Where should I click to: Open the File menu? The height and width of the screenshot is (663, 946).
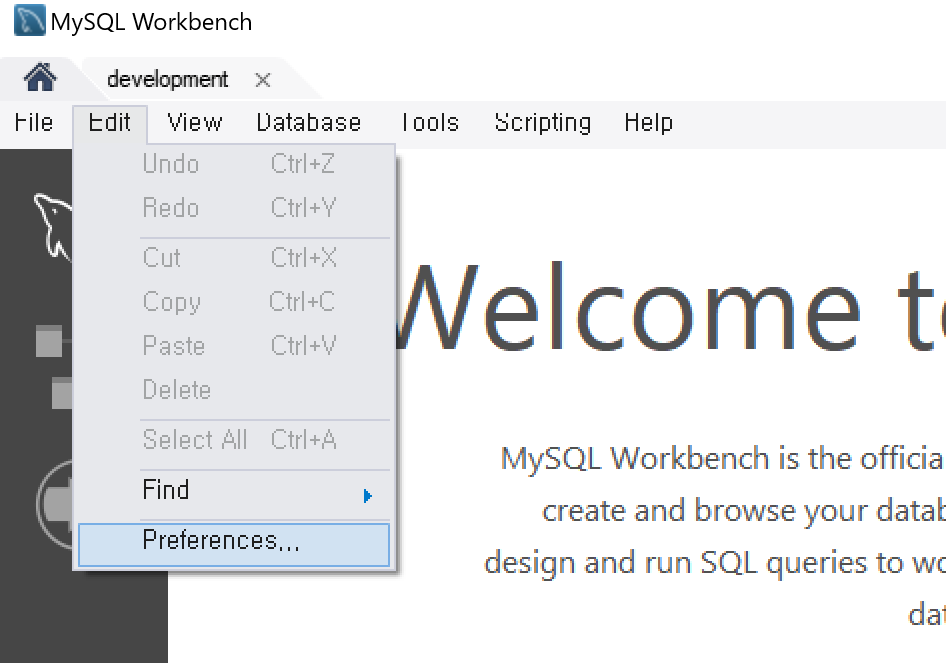click(34, 122)
